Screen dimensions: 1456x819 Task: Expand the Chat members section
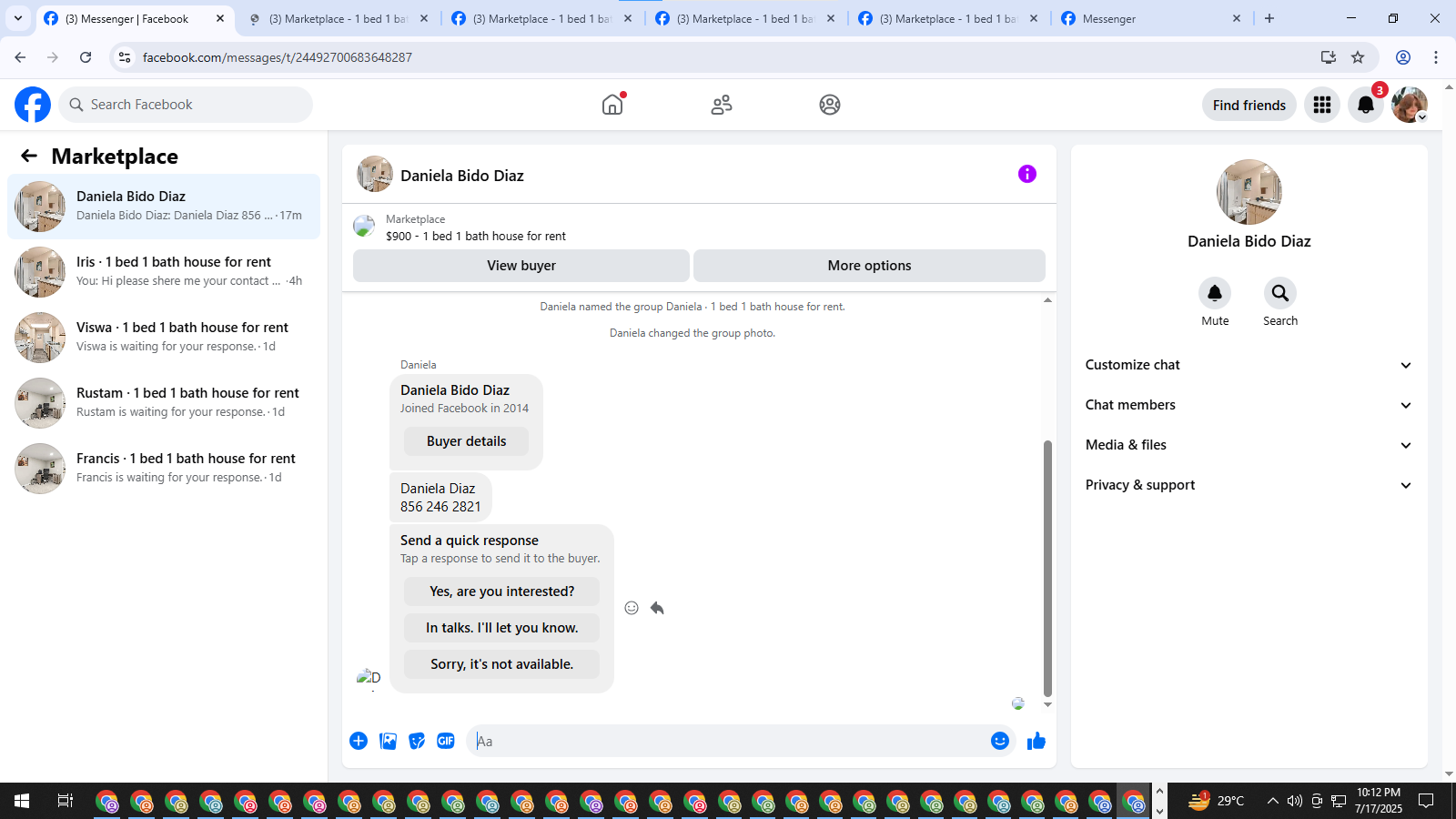point(1249,405)
